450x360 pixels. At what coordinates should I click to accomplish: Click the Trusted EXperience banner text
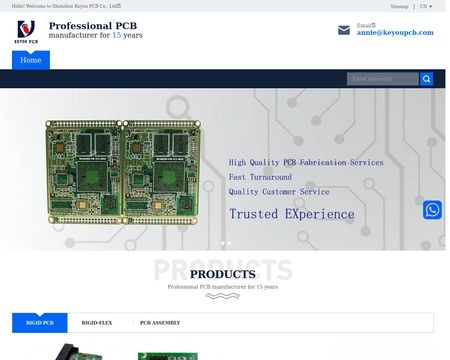click(292, 214)
